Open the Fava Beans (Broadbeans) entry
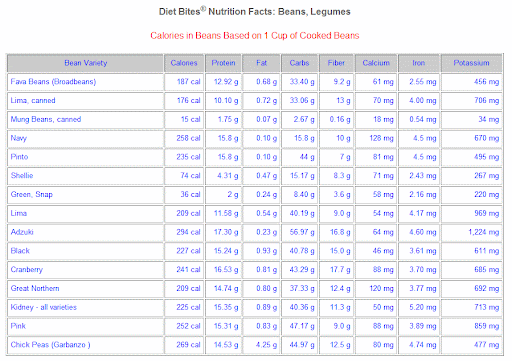This screenshot has height=361, width=512. click(53, 82)
